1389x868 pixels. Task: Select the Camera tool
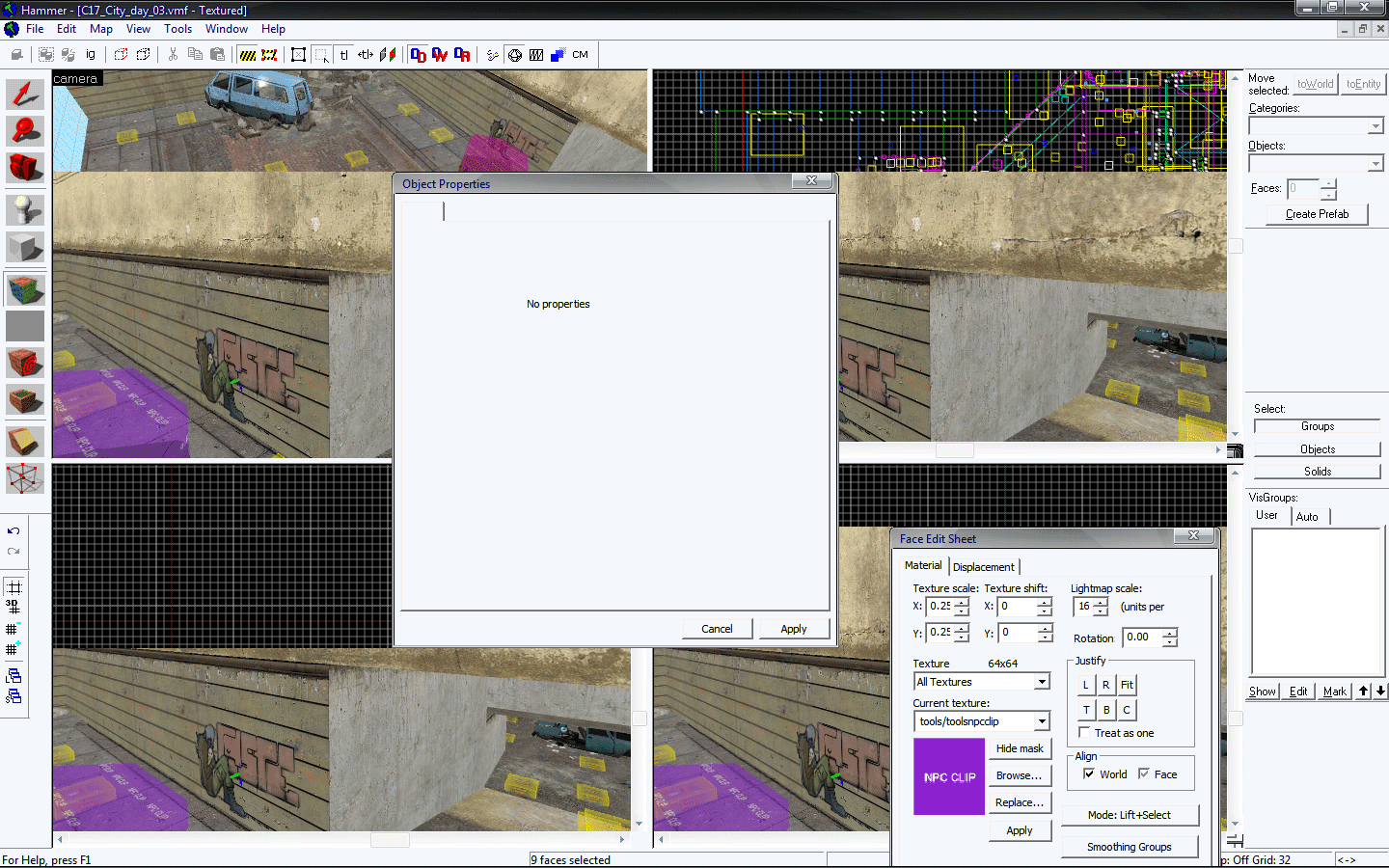(x=25, y=168)
